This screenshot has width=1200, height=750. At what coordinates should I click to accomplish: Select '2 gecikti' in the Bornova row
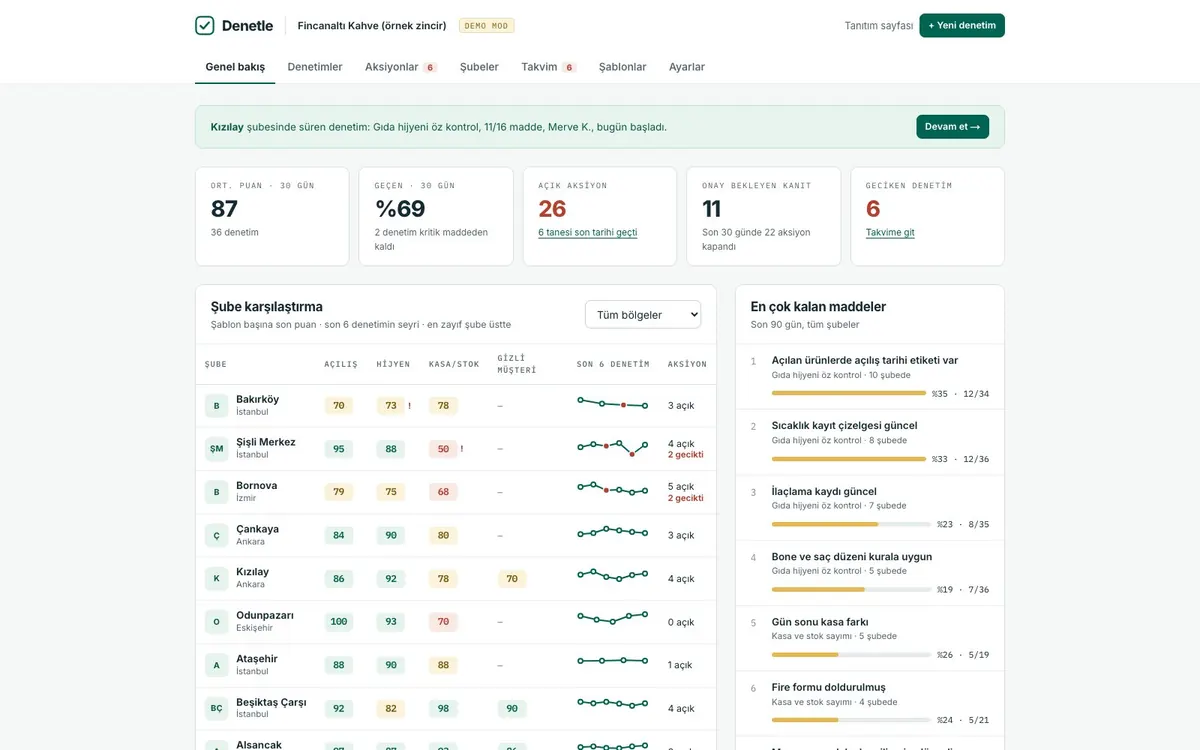tap(686, 498)
